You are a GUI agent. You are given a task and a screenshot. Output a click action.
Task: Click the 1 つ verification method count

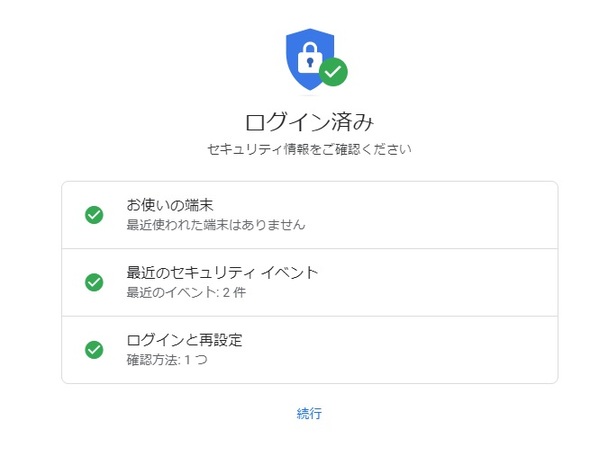pyautogui.click(x=196, y=360)
